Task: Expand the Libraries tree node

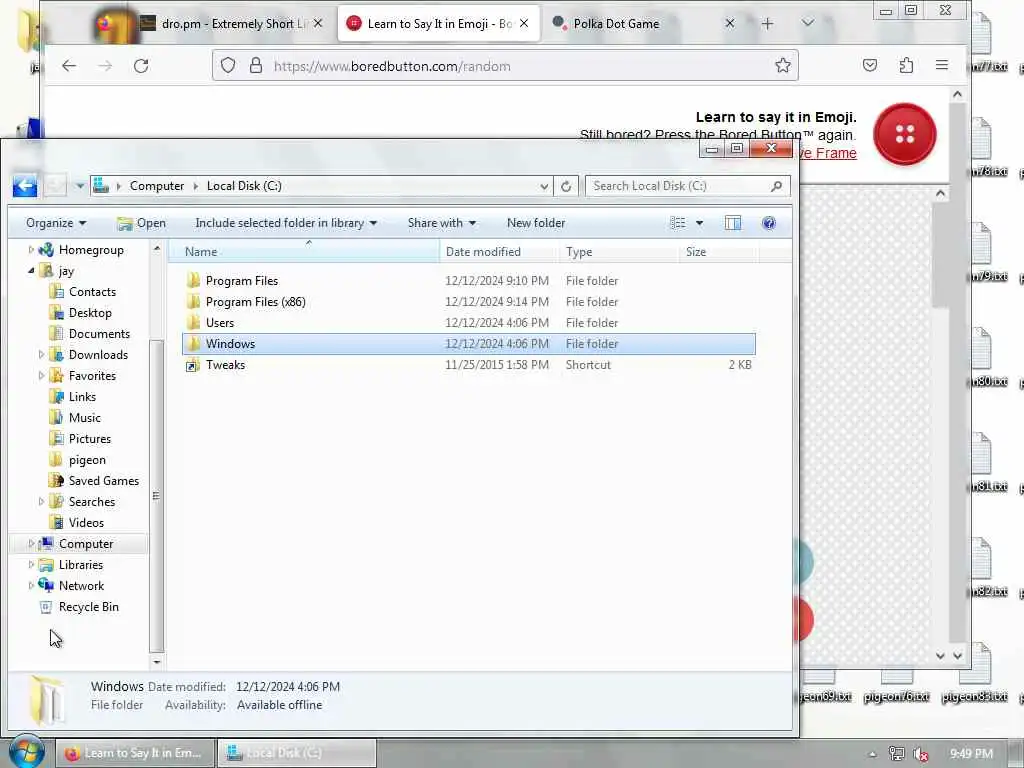Action: point(31,564)
